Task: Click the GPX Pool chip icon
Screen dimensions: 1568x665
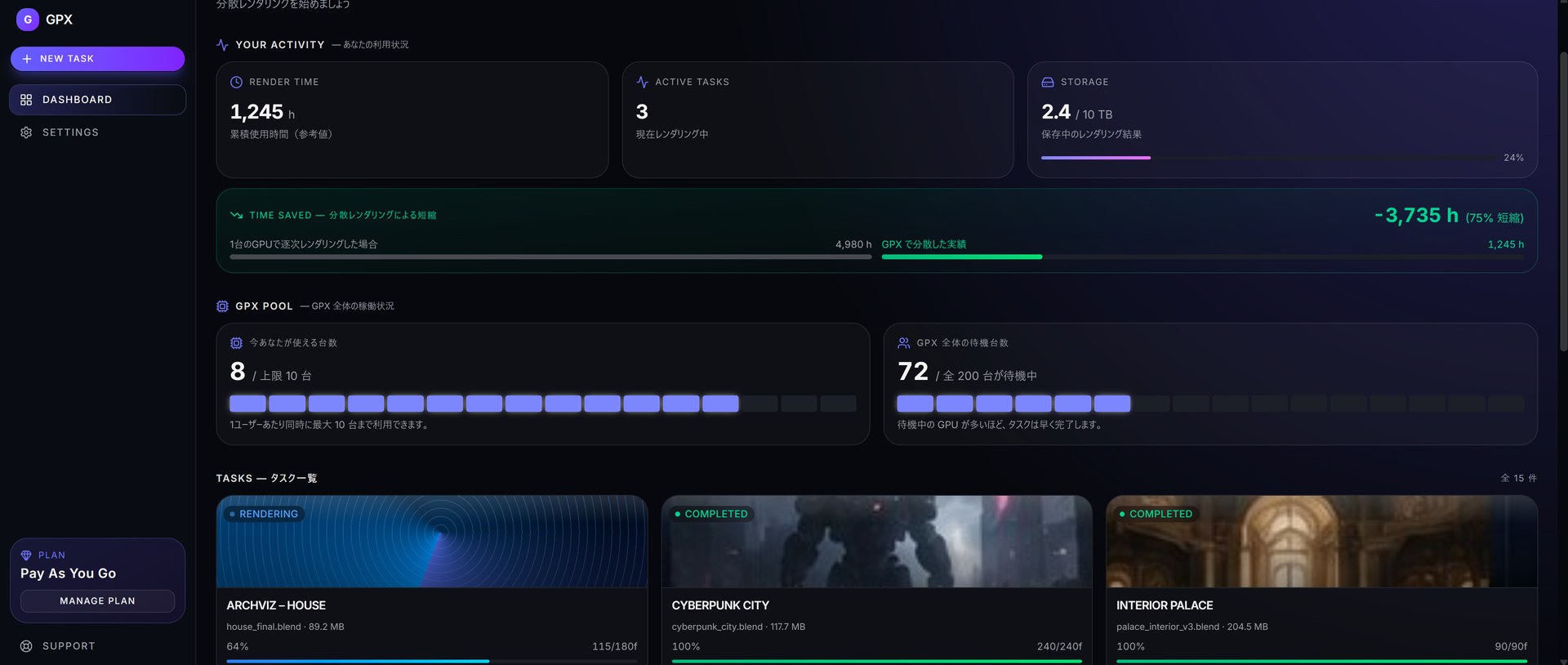Action: click(222, 306)
